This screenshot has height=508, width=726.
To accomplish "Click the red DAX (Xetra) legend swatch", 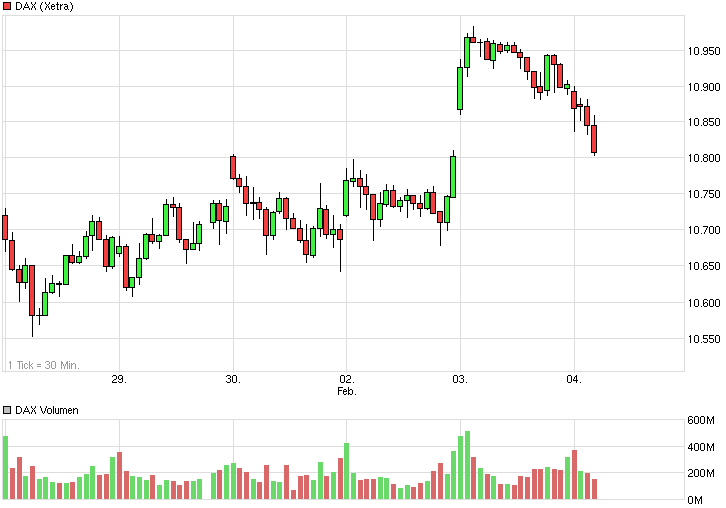I will [7, 6].
